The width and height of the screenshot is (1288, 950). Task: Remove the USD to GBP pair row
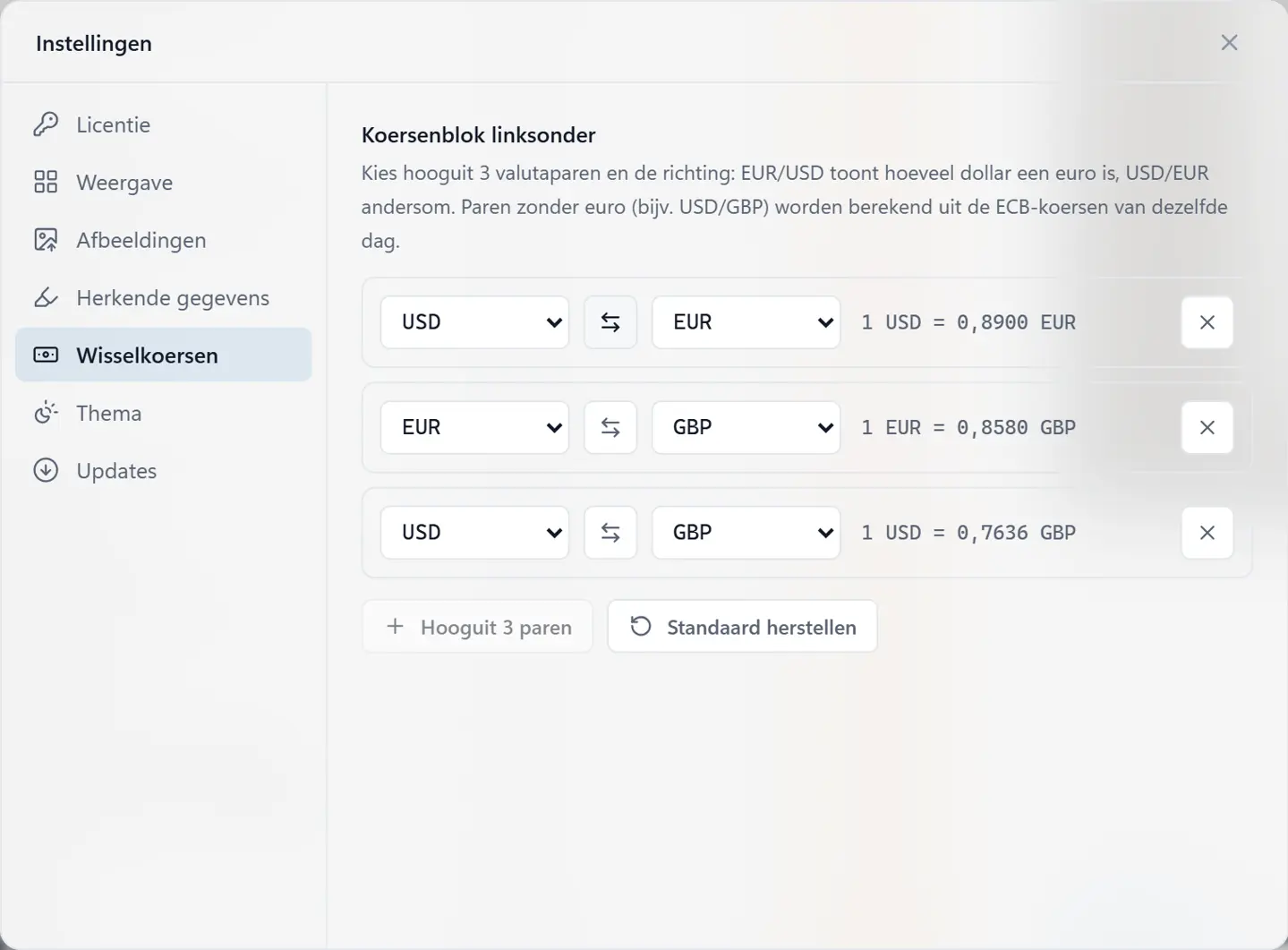[1207, 533]
